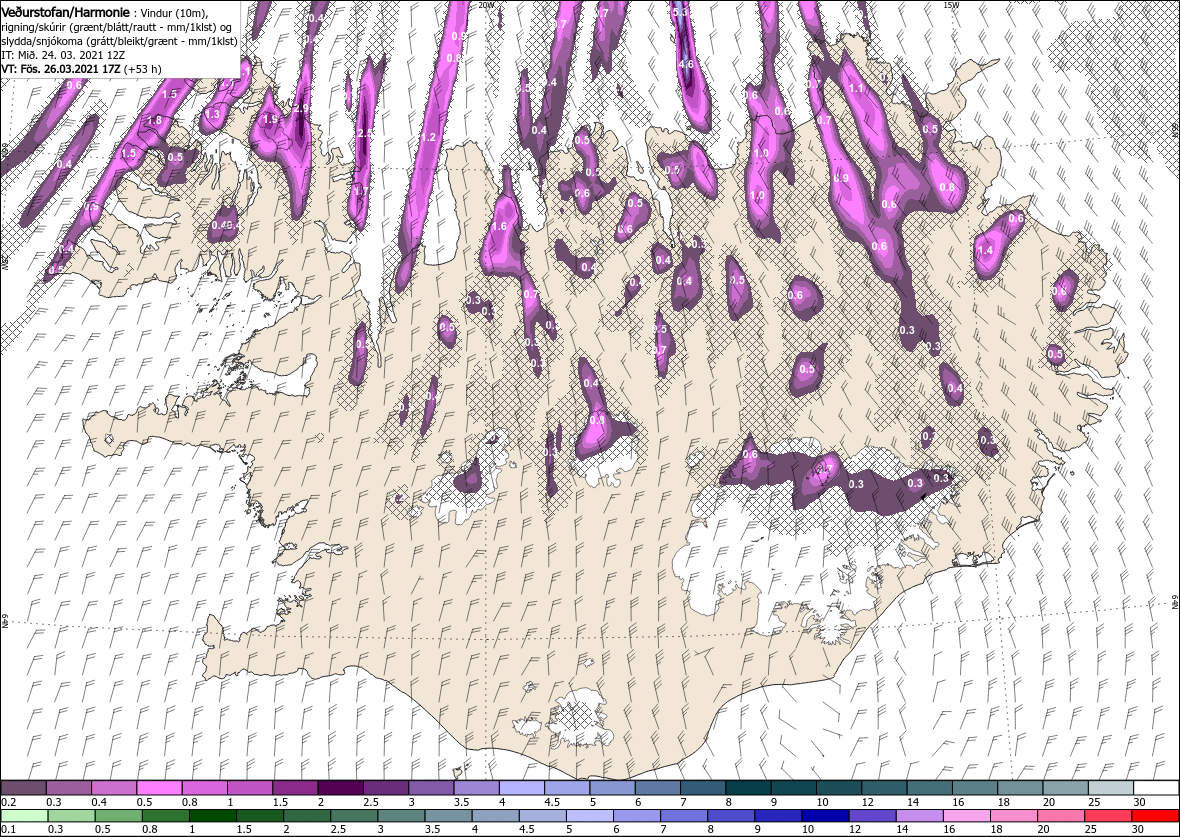Click the '3.5' label under the snow legend row
Screen dimensions: 1180x837
tap(461, 802)
